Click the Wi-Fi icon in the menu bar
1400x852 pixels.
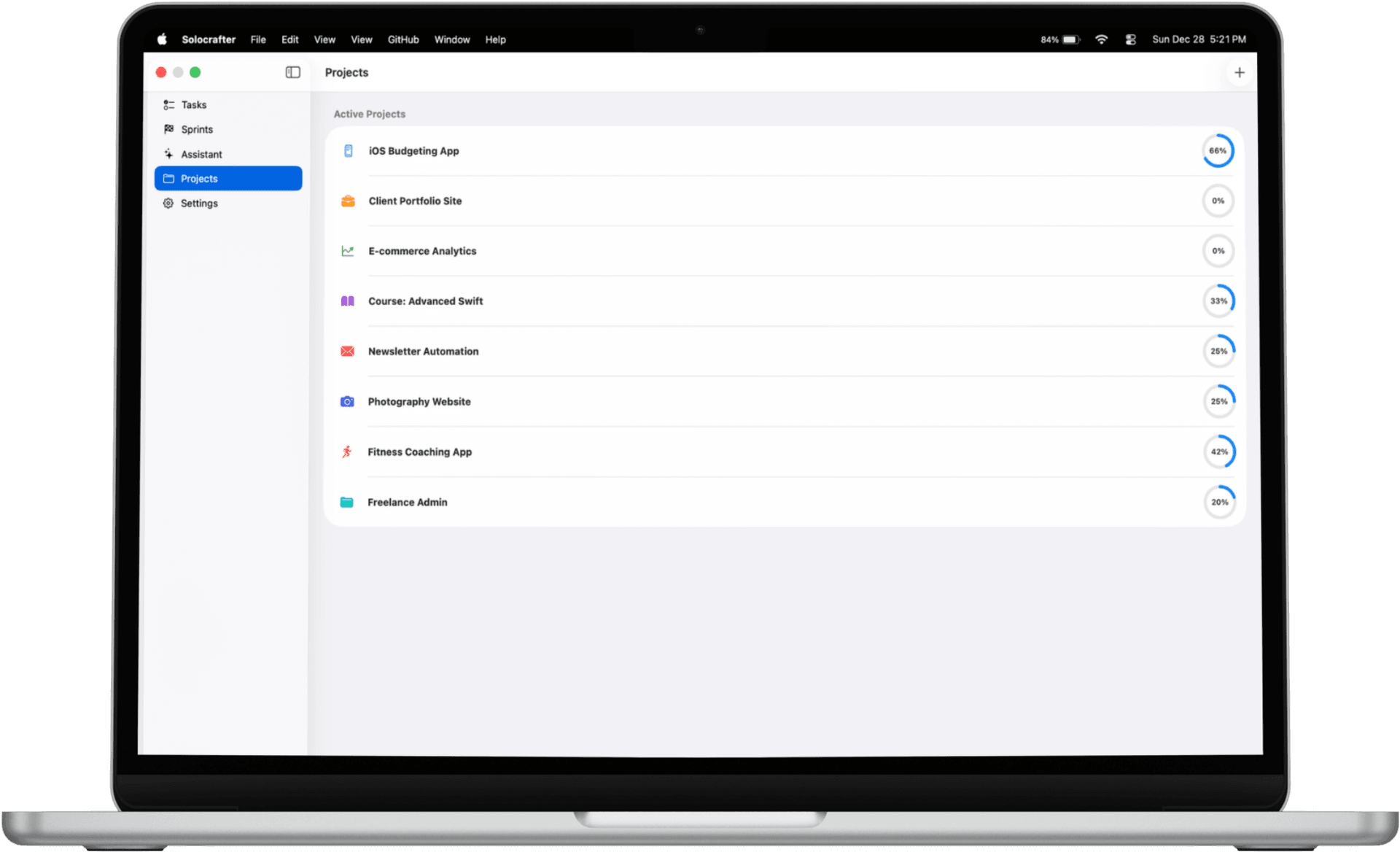[x=1101, y=39]
